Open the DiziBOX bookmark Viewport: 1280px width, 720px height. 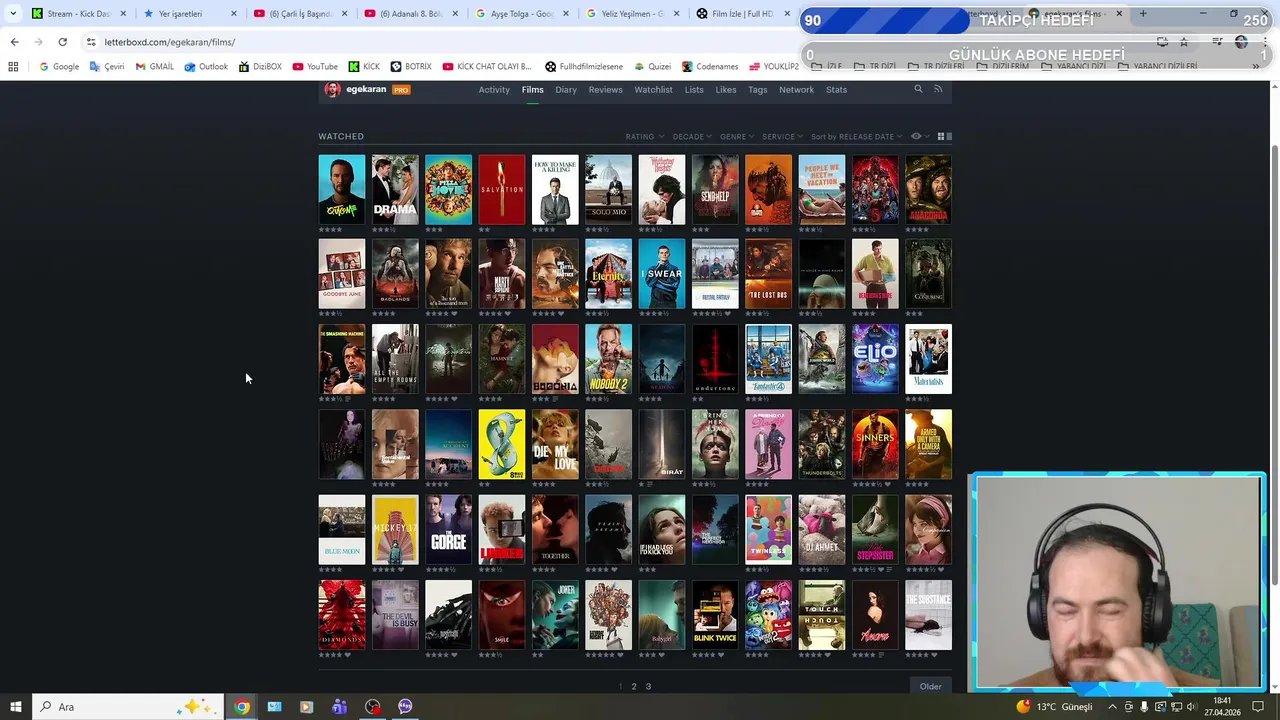pos(260,66)
